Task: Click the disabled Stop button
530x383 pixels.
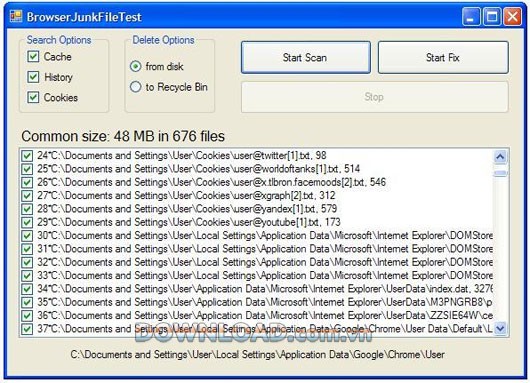Action: [375, 97]
